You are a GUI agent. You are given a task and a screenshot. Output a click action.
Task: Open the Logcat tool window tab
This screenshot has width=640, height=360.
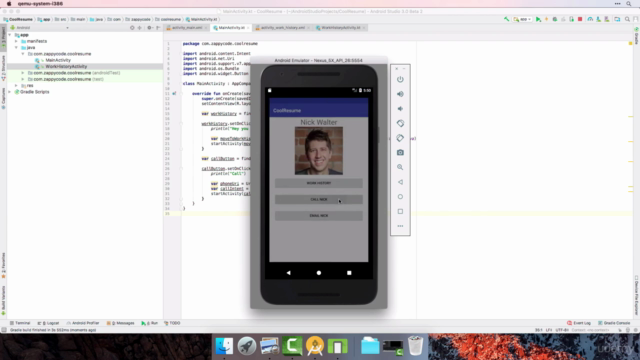(48, 323)
